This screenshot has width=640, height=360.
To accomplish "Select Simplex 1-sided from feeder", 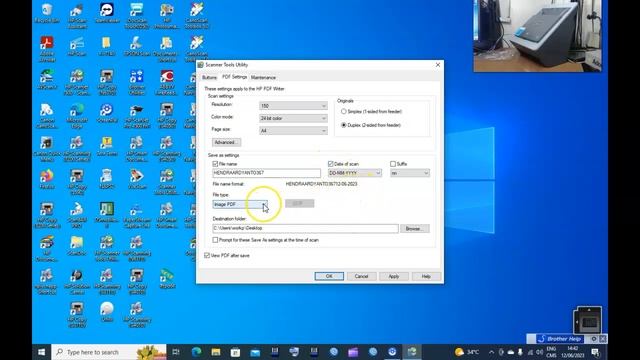I will (344, 111).
